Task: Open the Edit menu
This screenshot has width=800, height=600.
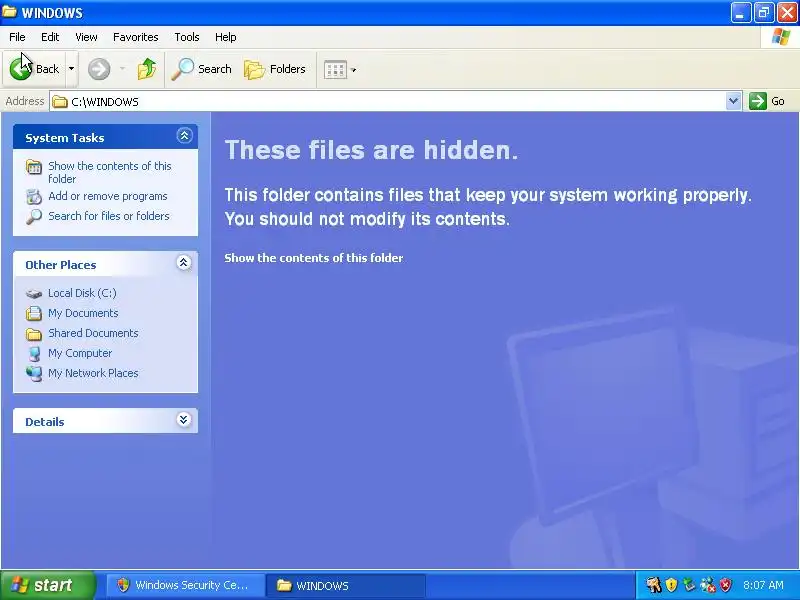Action: click(50, 37)
